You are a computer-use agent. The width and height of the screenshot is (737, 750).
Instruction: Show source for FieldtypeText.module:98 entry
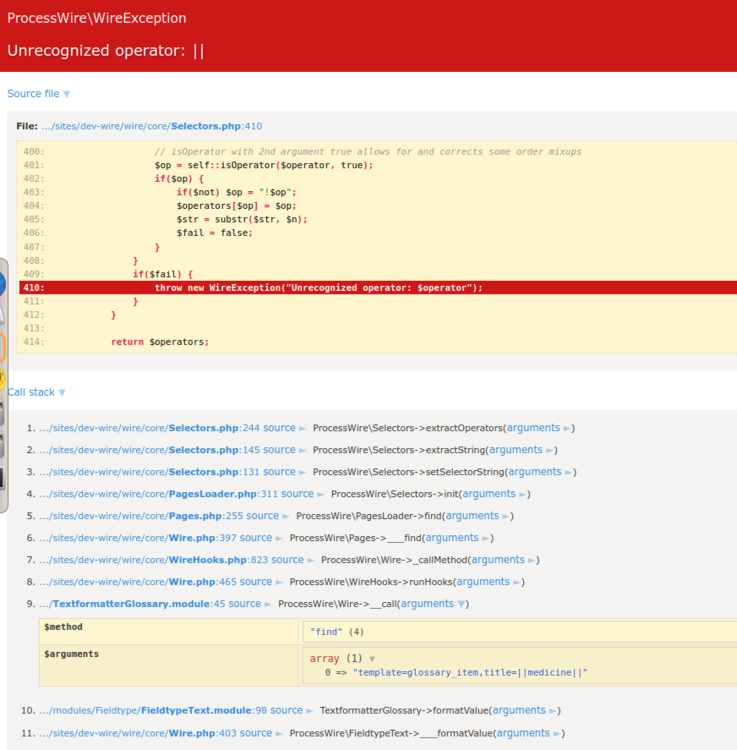point(291,711)
